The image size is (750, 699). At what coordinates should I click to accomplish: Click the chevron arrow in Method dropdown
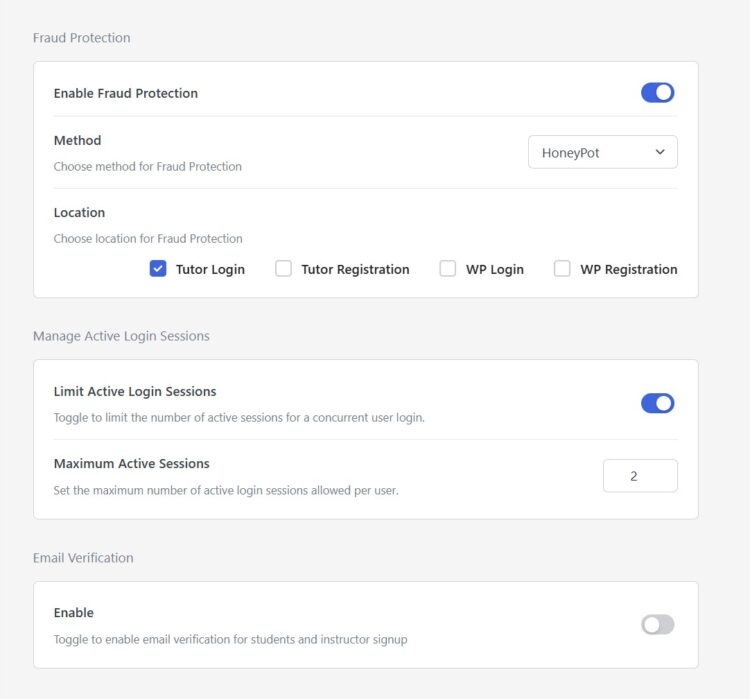point(660,153)
